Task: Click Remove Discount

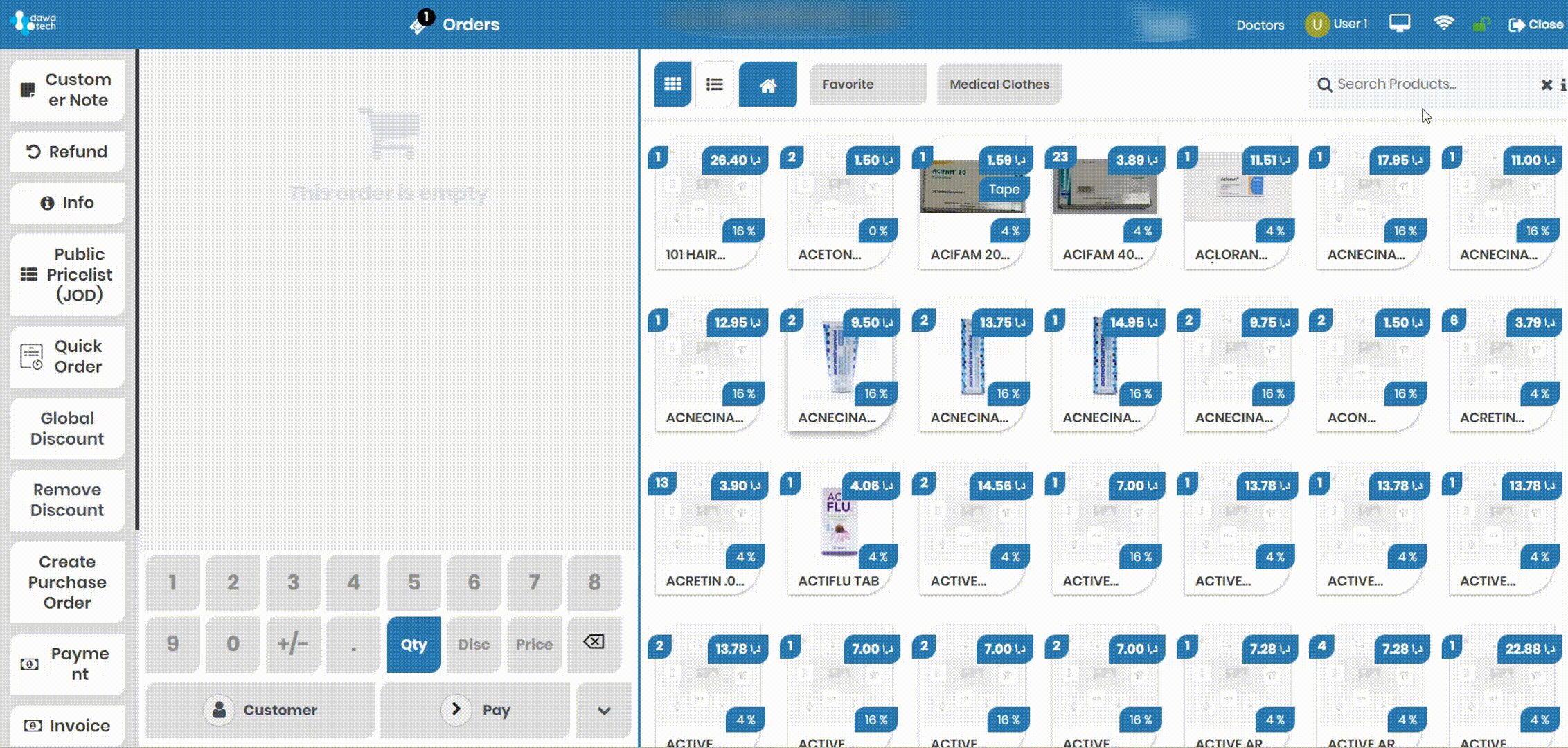Action: tap(67, 499)
